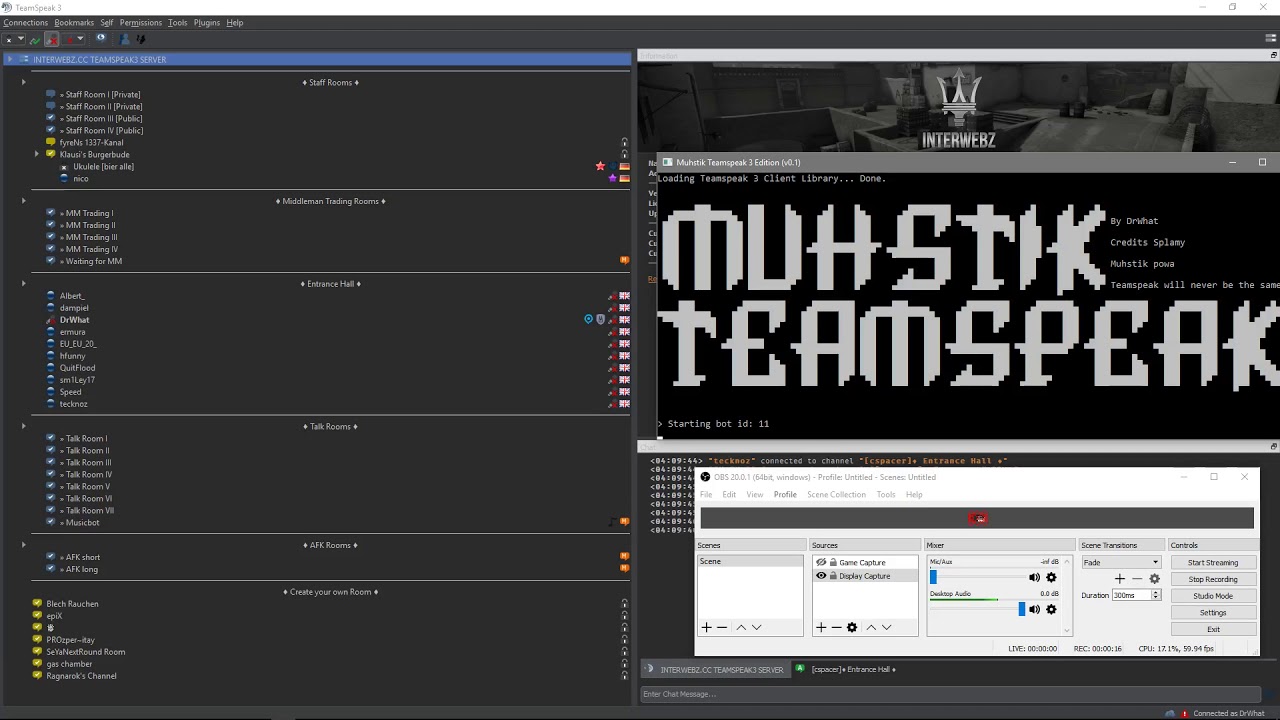Collapse the AFK Rooms section arrow

[x=23, y=545]
